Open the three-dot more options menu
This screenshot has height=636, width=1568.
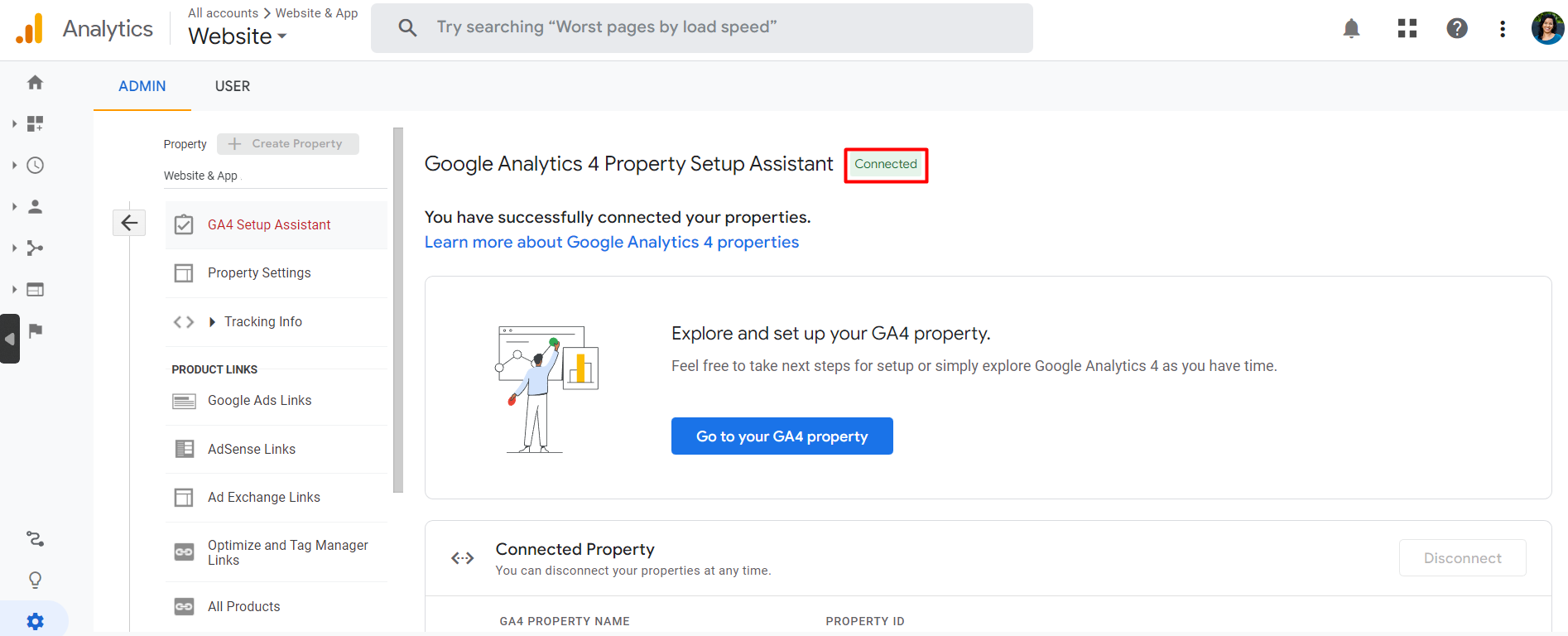click(1502, 29)
